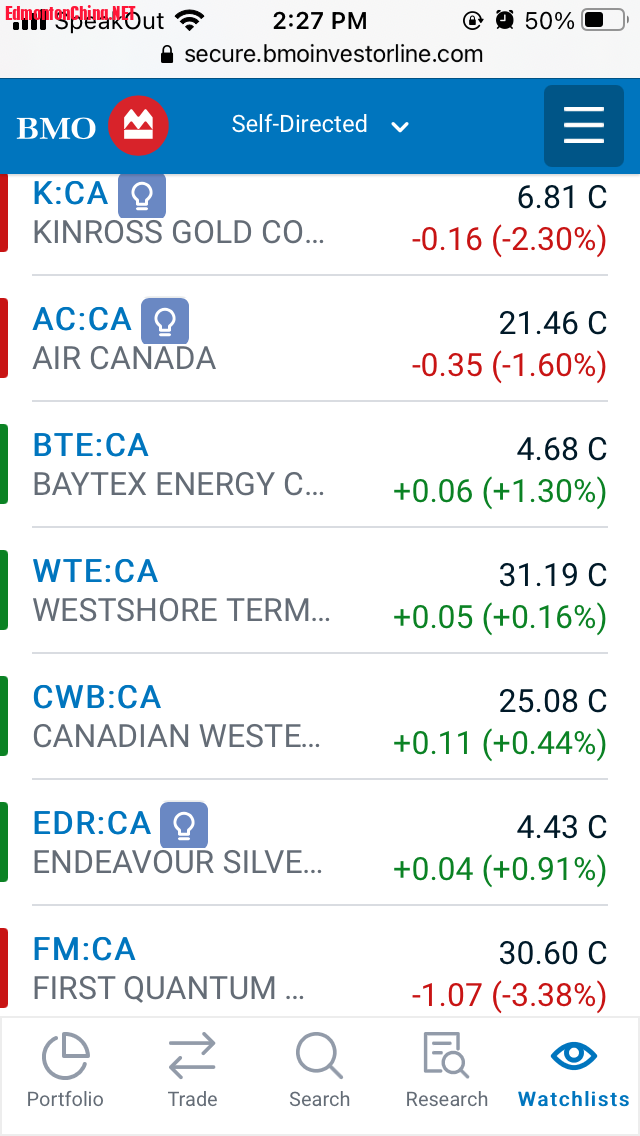Click the chevron next to Self-Directed
640x1136 pixels.
tap(400, 128)
